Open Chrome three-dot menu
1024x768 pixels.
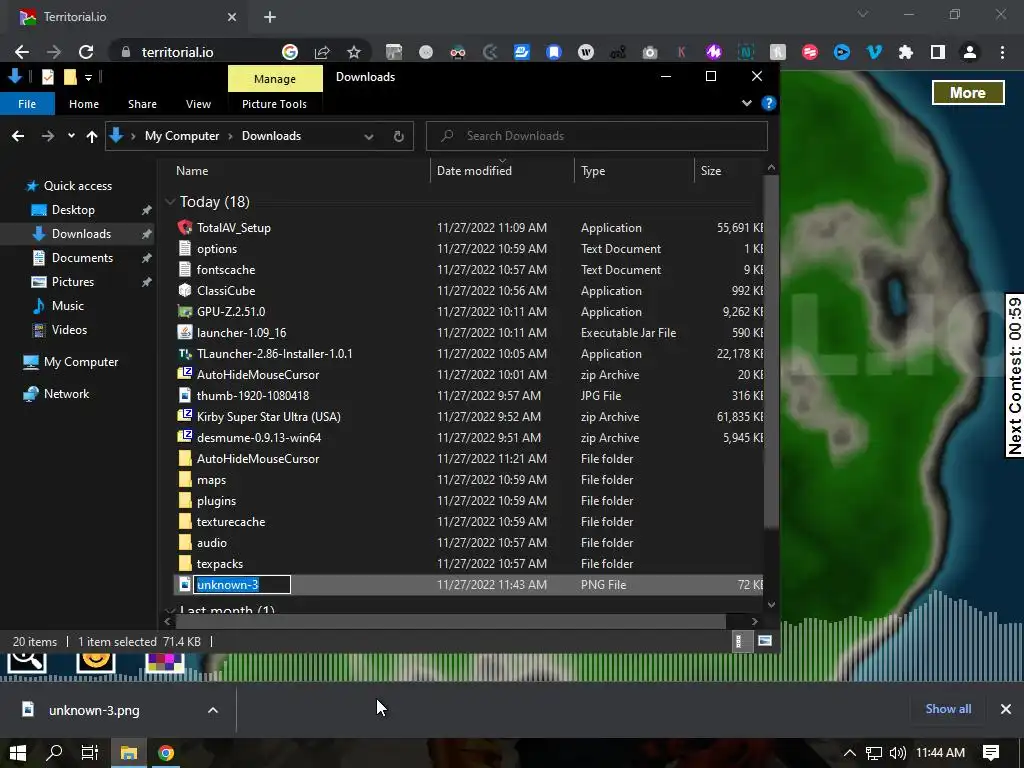click(1002, 52)
